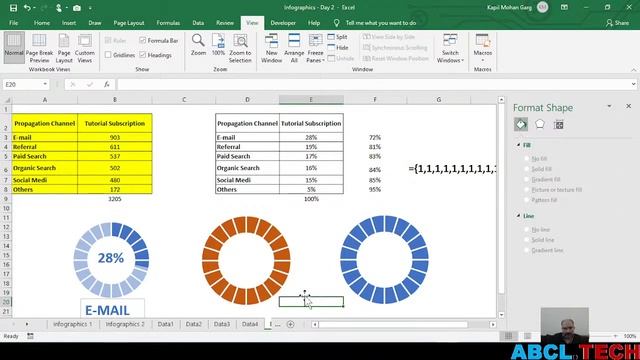Select No fill radio option
Viewport: 640px width, 360px height.
point(527,158)
